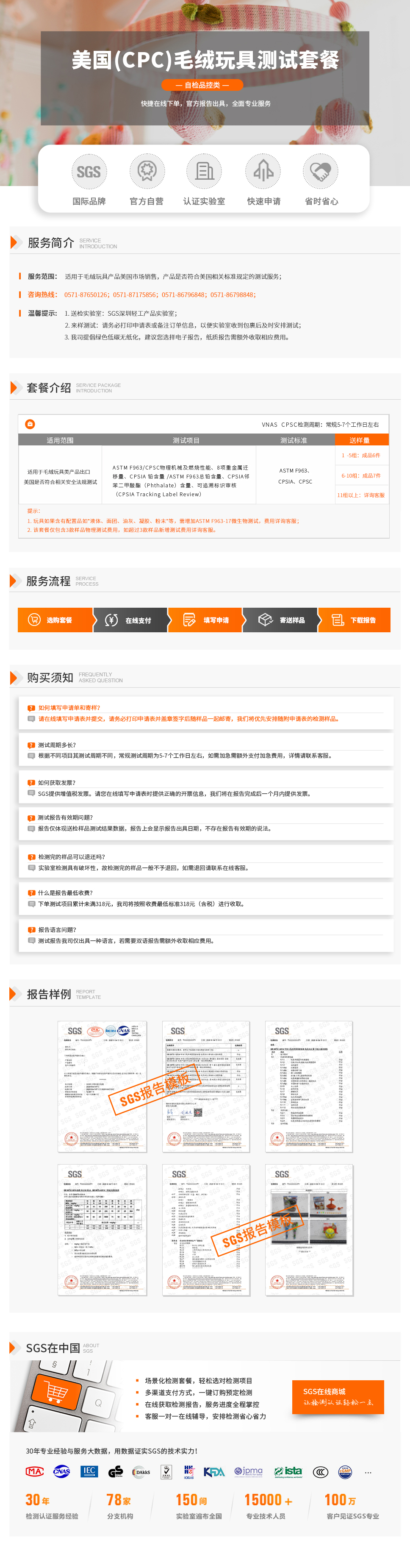The image size is (410, 1568).
Task: Click the MA certification logo
Action: pos(35,1471)
